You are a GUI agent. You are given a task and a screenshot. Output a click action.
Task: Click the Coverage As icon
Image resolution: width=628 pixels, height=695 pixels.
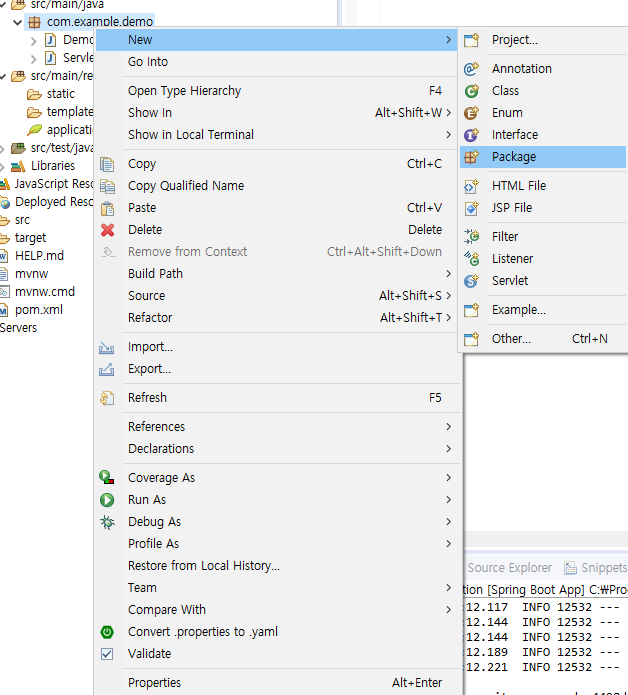tap(107, 478)
